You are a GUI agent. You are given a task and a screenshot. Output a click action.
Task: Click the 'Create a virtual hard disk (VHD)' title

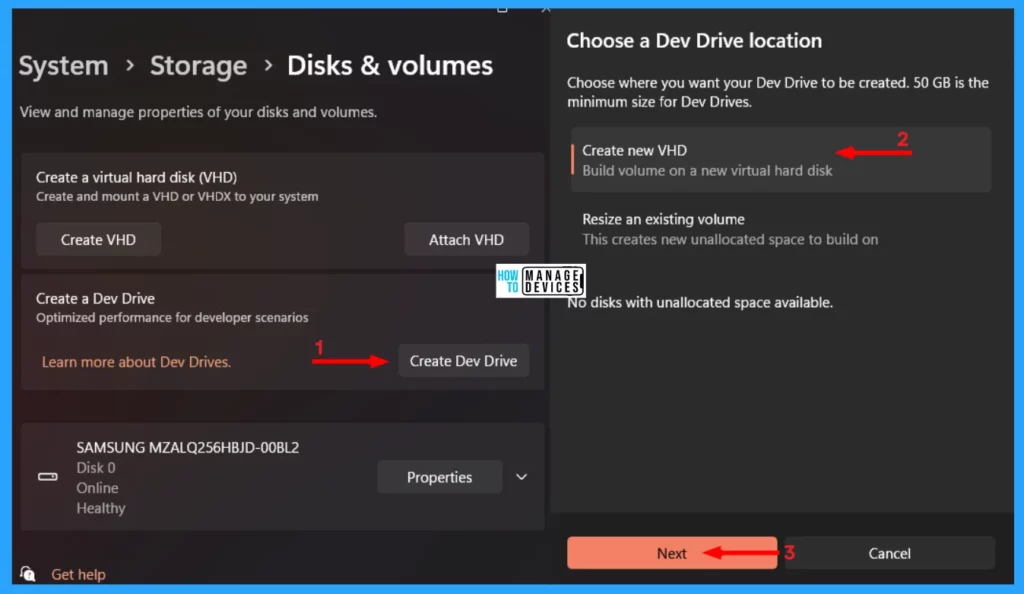(136, 178)
